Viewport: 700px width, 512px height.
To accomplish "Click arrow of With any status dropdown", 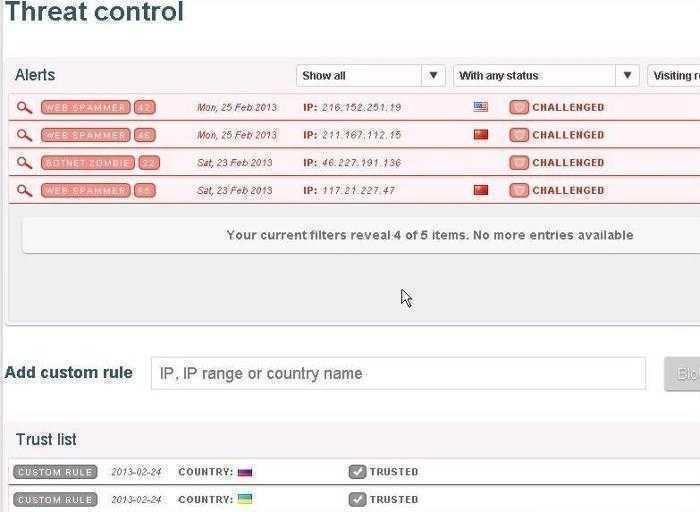I will pos(627,76).
